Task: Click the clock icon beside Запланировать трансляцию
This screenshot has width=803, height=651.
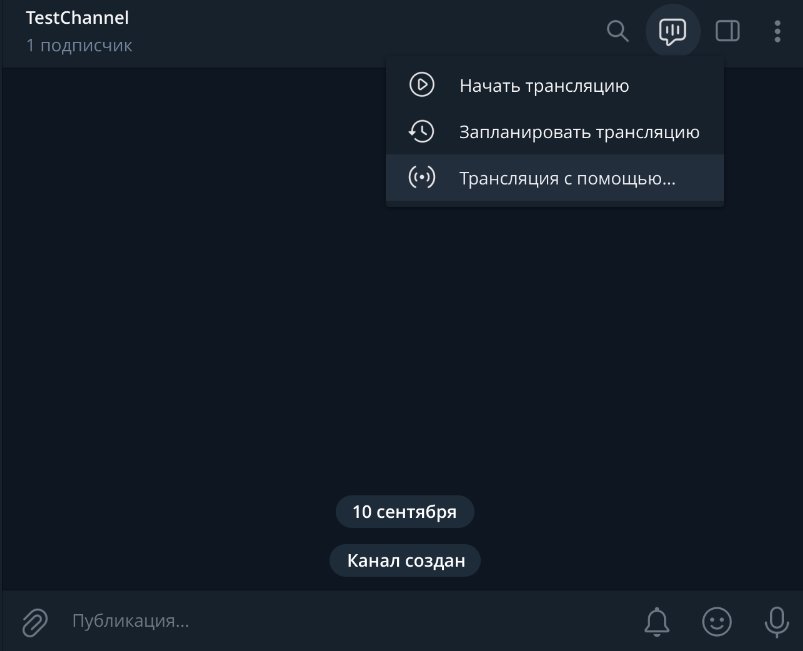Action: [x=421, y=131]
